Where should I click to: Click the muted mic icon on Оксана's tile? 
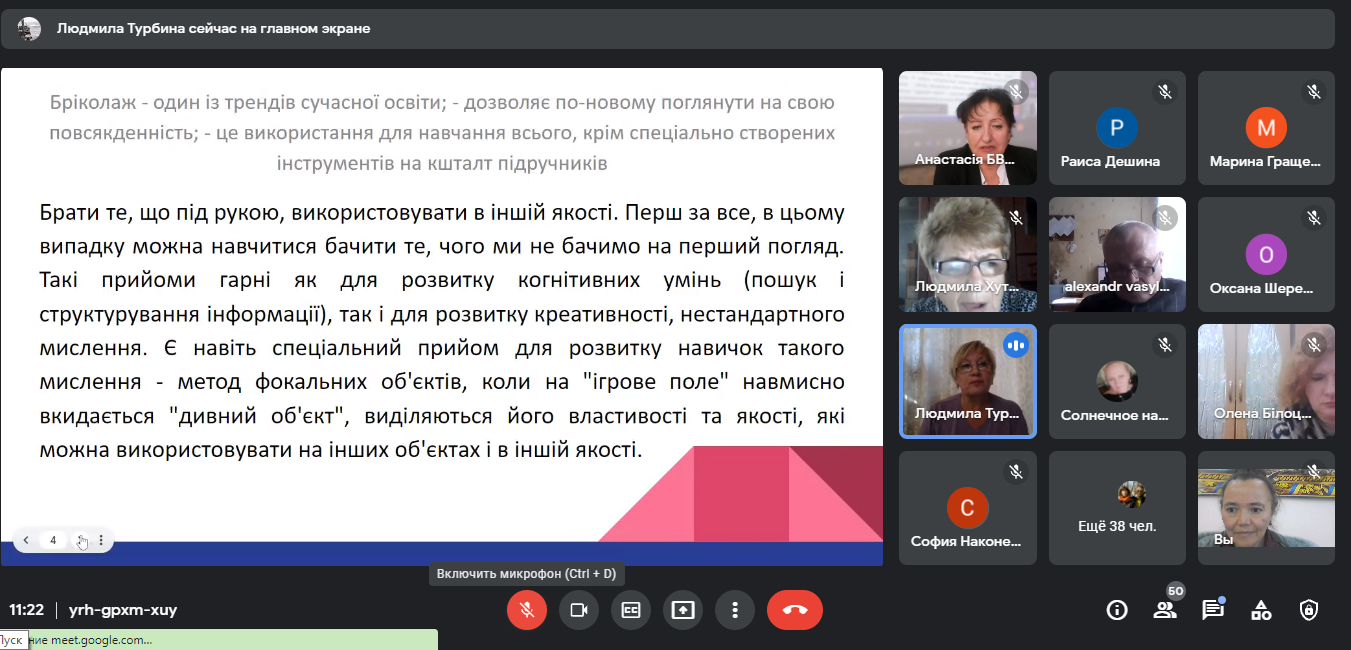click(x=1314, y=218)
